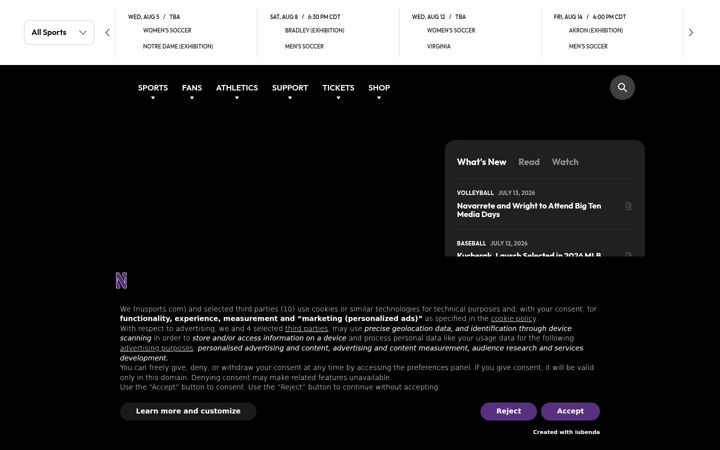Expand the Shop menu
The height and width of the screenshot is (450, 720).
[x=379, y=90]
